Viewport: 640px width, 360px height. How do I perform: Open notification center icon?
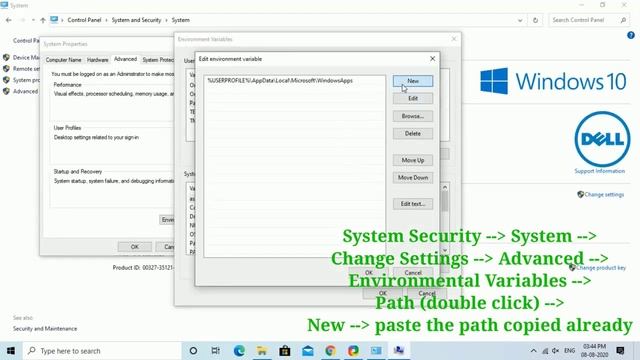click(620, 351)
